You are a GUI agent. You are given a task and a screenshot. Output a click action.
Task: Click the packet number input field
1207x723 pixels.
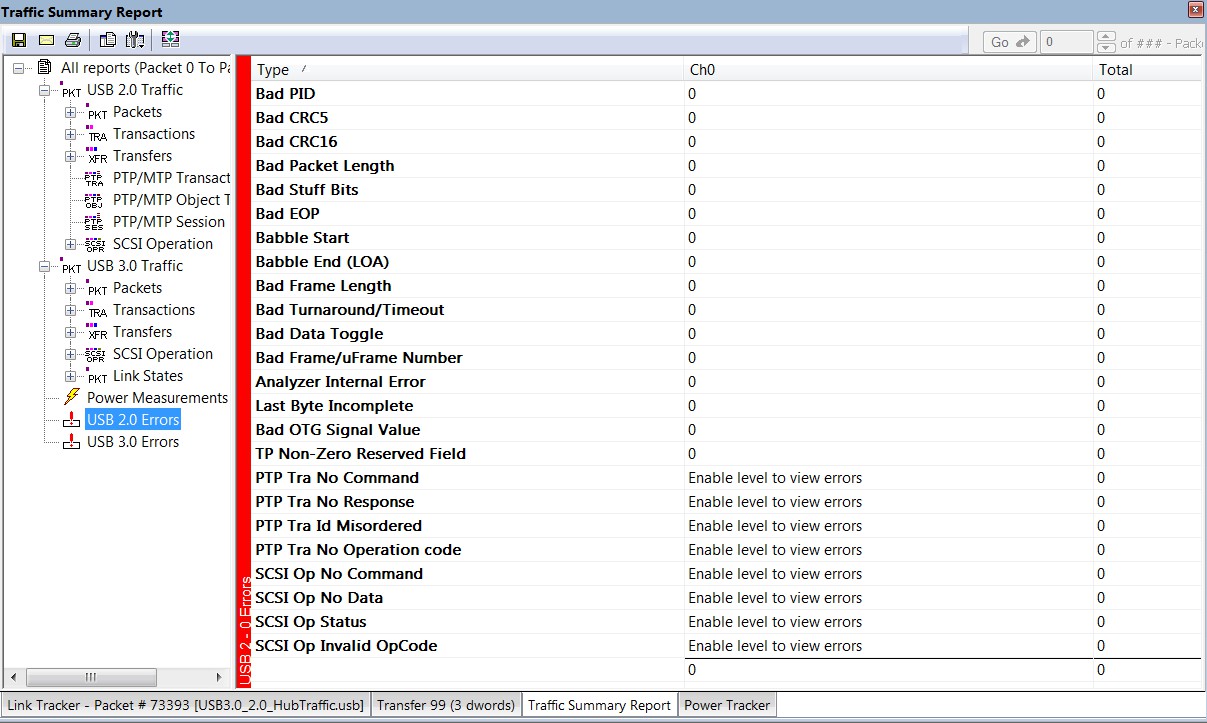click(1067, 42)
